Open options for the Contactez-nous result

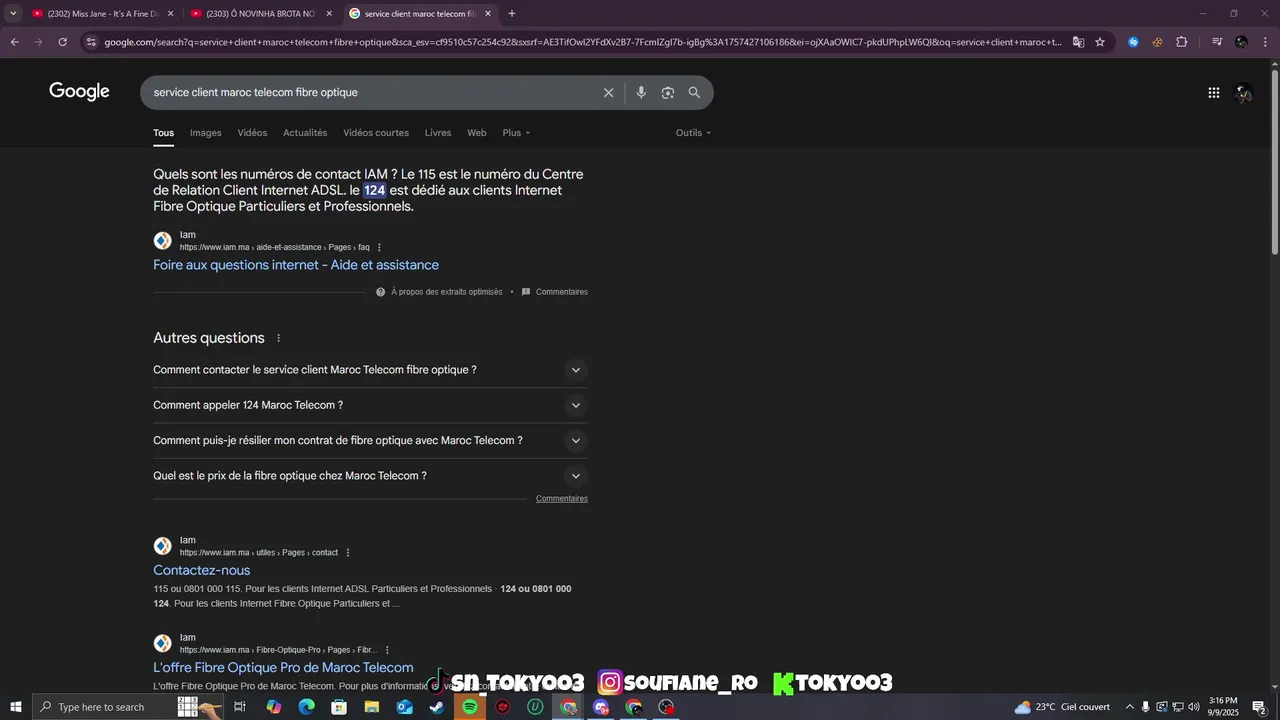click(x=348, y=553)
